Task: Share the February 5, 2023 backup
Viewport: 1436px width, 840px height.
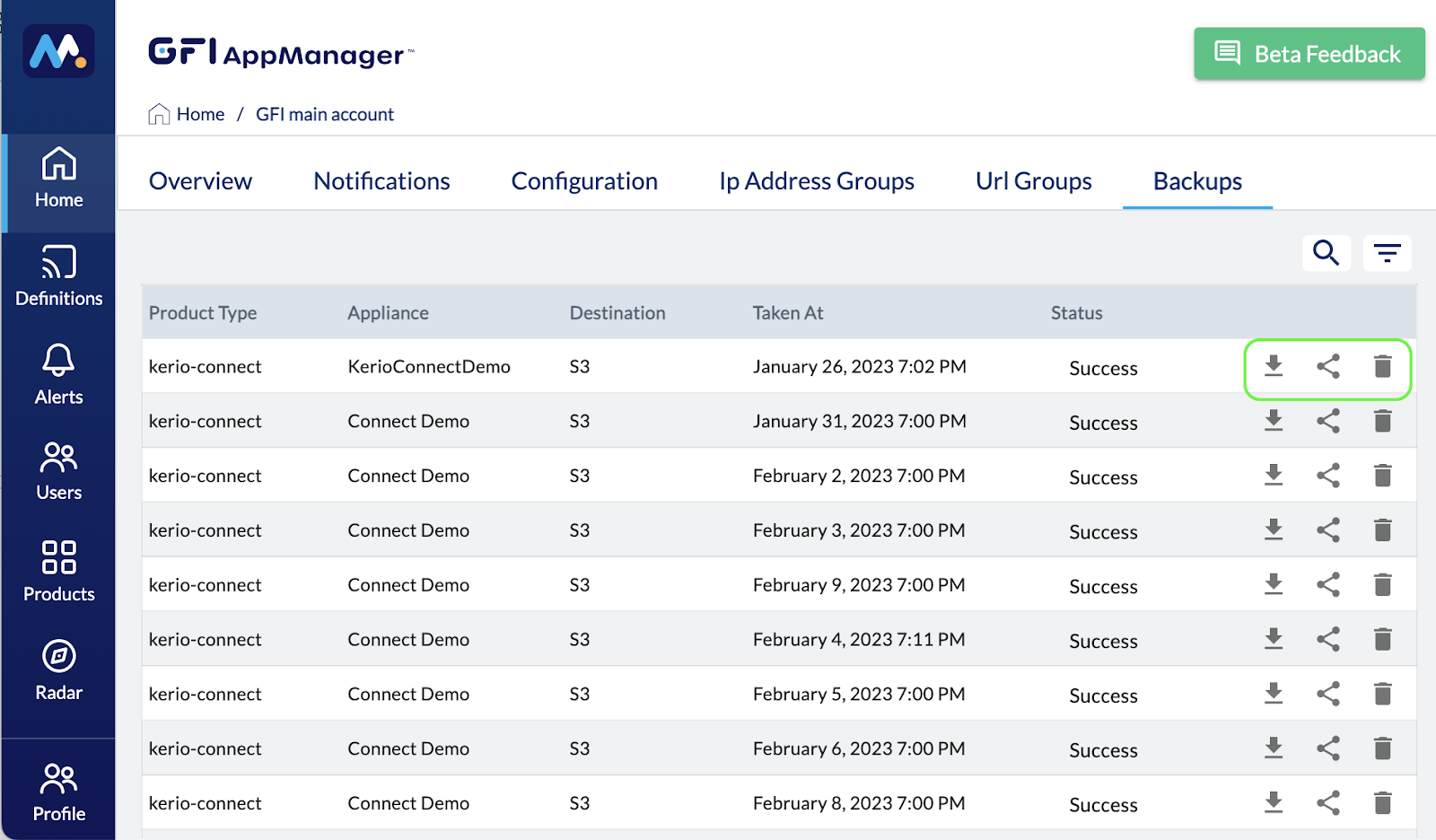Action: [x=1328, y=694]
